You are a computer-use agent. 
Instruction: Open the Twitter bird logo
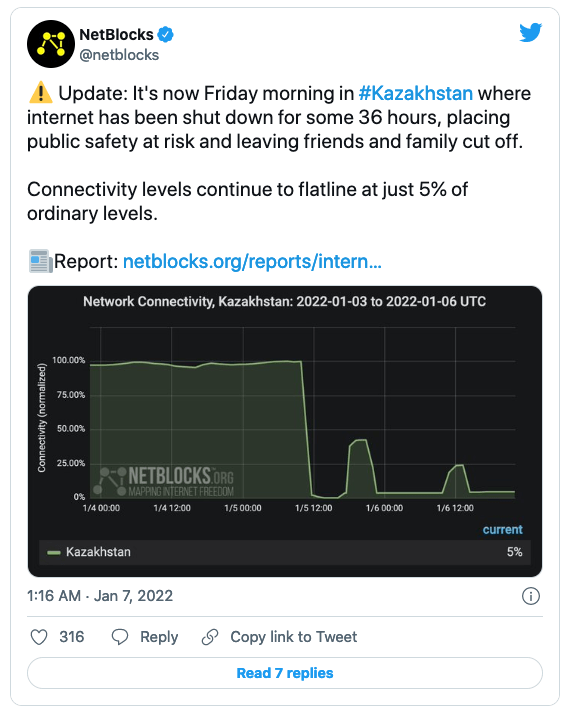[530, 32]
